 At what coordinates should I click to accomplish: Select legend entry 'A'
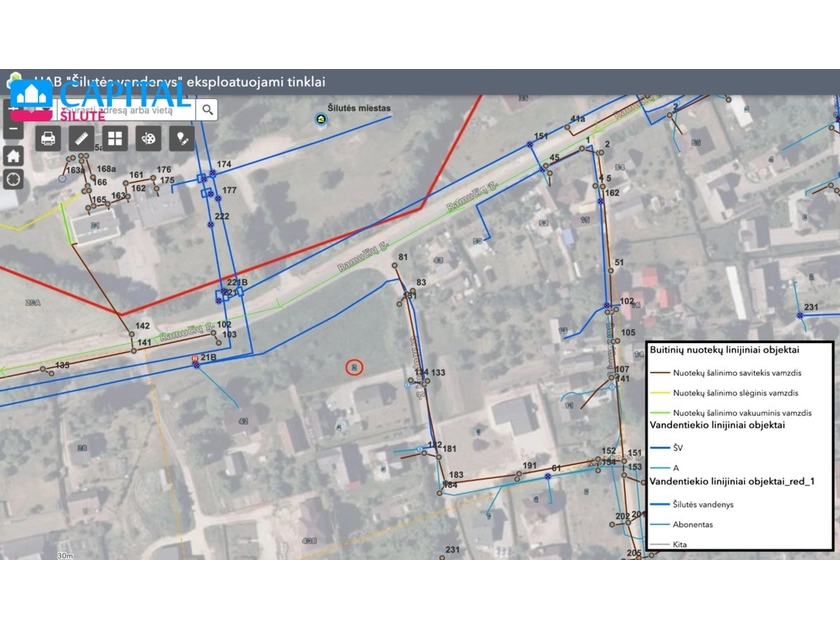pyautogui.click(x=676, y=468)
